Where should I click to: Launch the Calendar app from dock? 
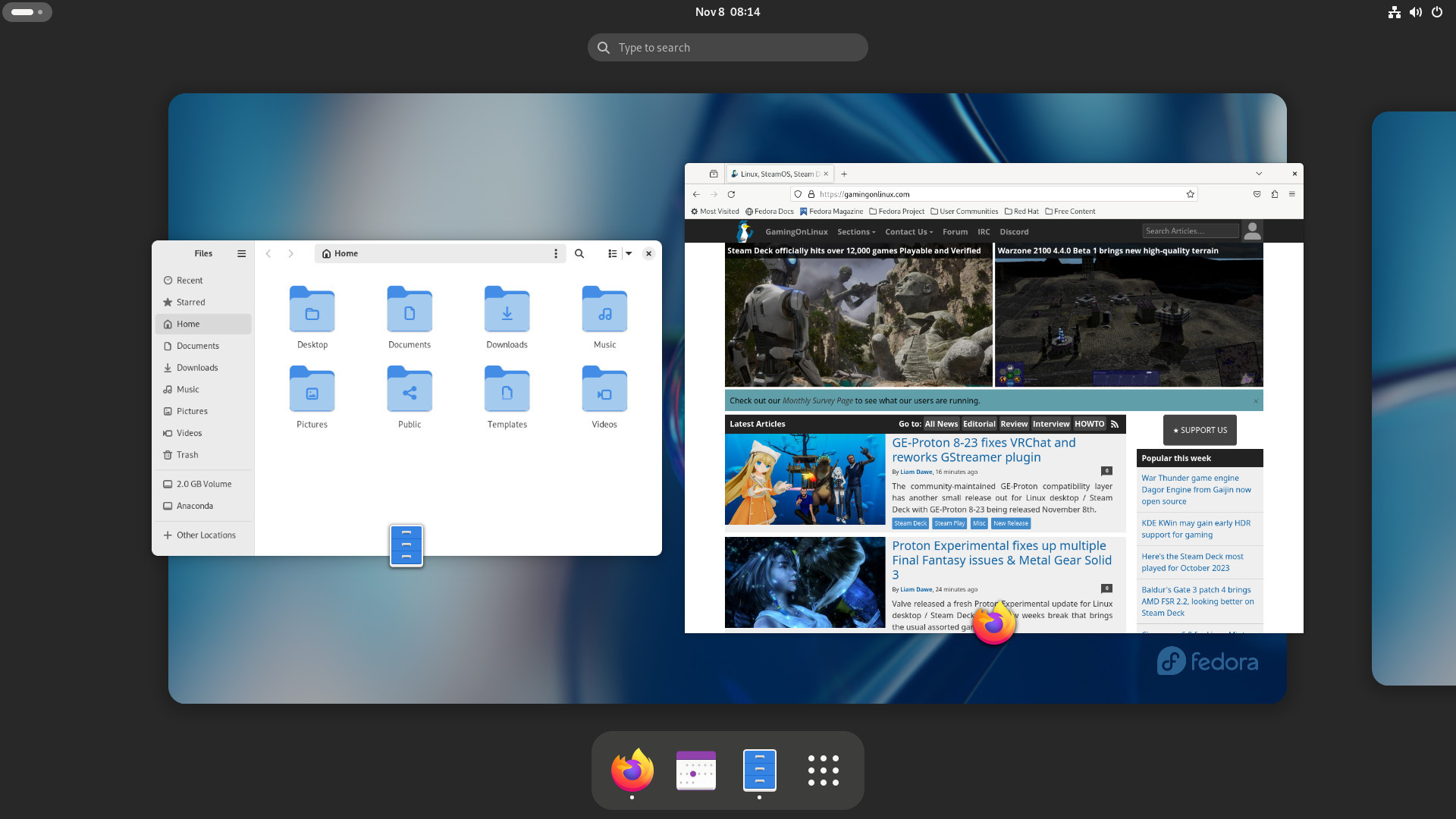[x=695, y=770]
